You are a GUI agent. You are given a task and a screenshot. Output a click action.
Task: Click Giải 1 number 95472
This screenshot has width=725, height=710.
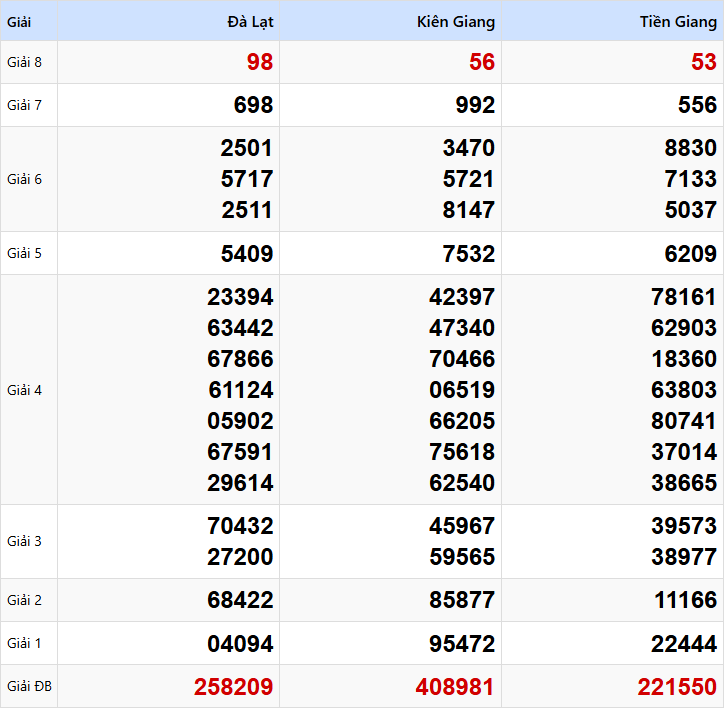[x=462, y=643]
